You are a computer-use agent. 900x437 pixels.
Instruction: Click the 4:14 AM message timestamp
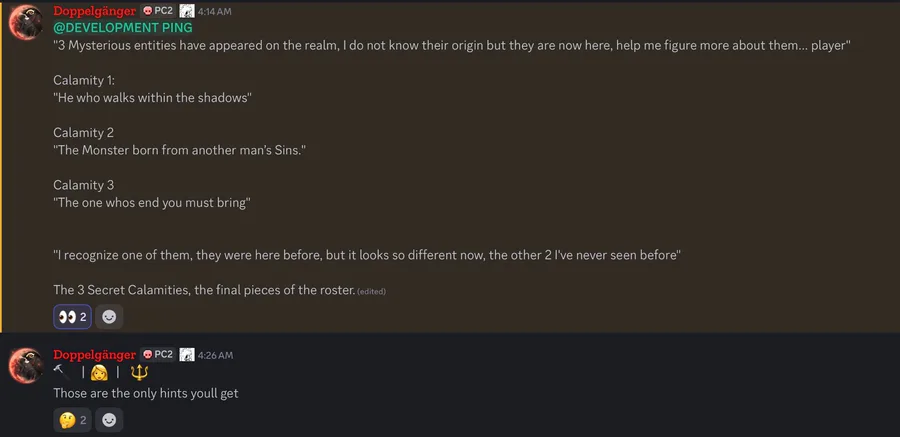coord(216,11)
